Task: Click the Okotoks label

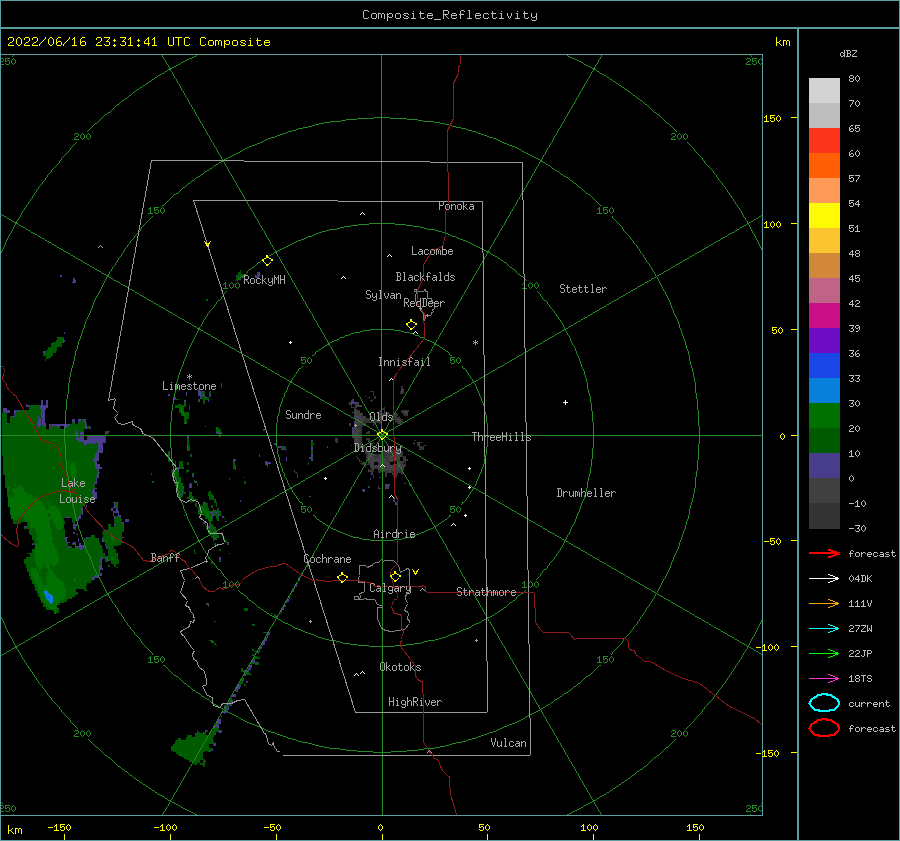Action: pyautogui.click(x=400, y=667)
